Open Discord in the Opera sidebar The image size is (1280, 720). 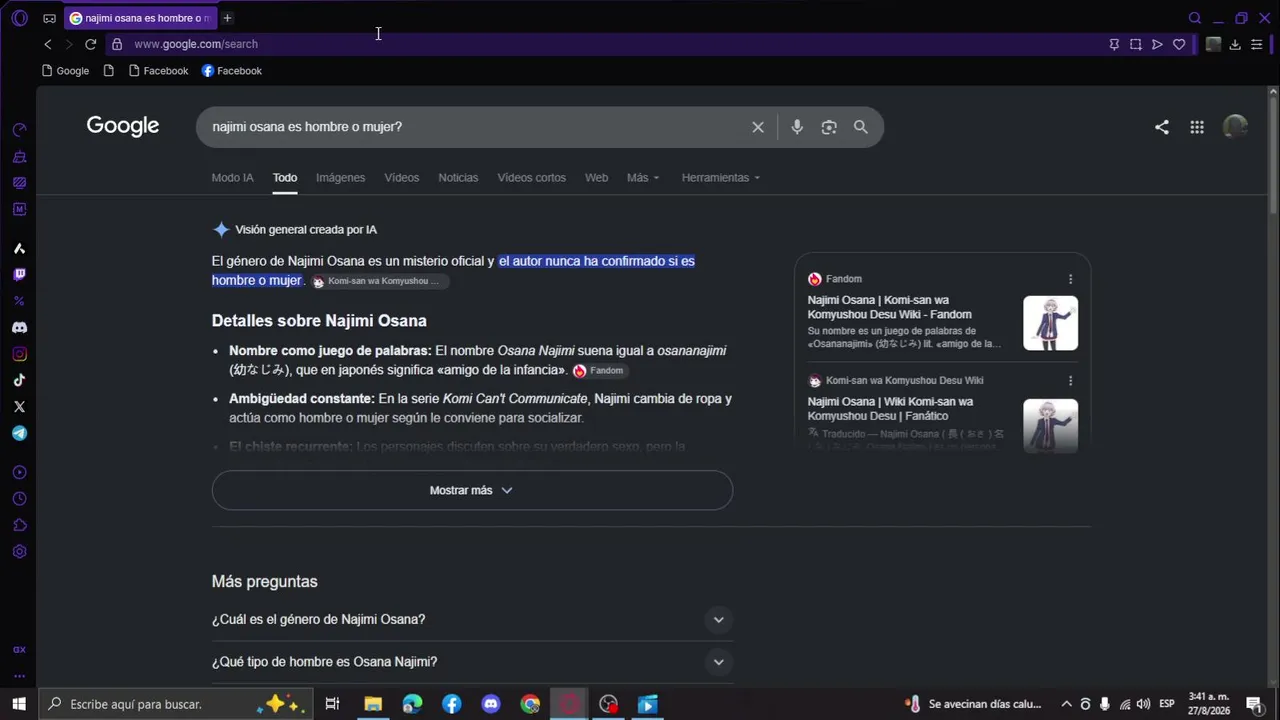pos(19,328)
